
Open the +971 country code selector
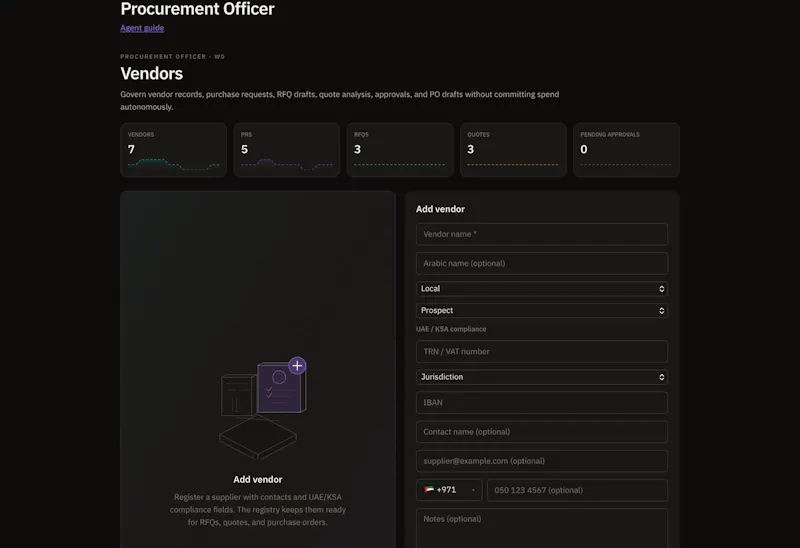point(449,490)
